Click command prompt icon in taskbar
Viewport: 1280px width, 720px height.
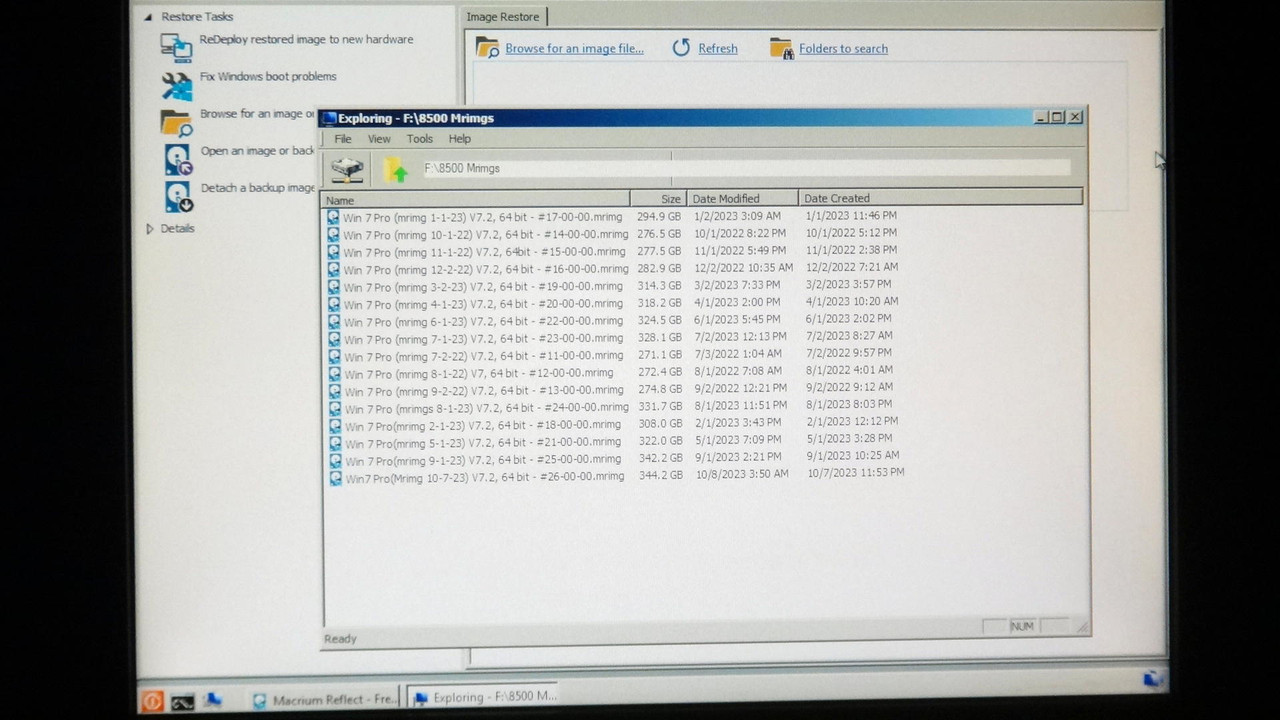(x=183, y=701)
